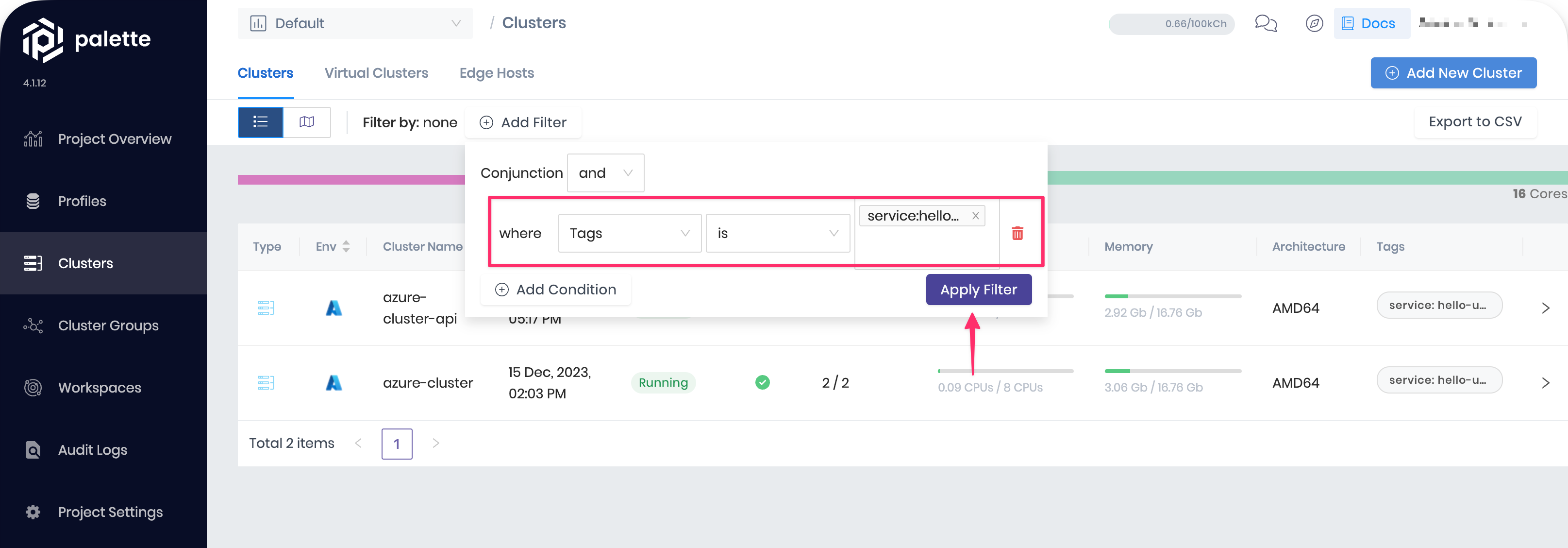Switch to map view
Screen dimensions: 1568x548
tap(307, 122)
